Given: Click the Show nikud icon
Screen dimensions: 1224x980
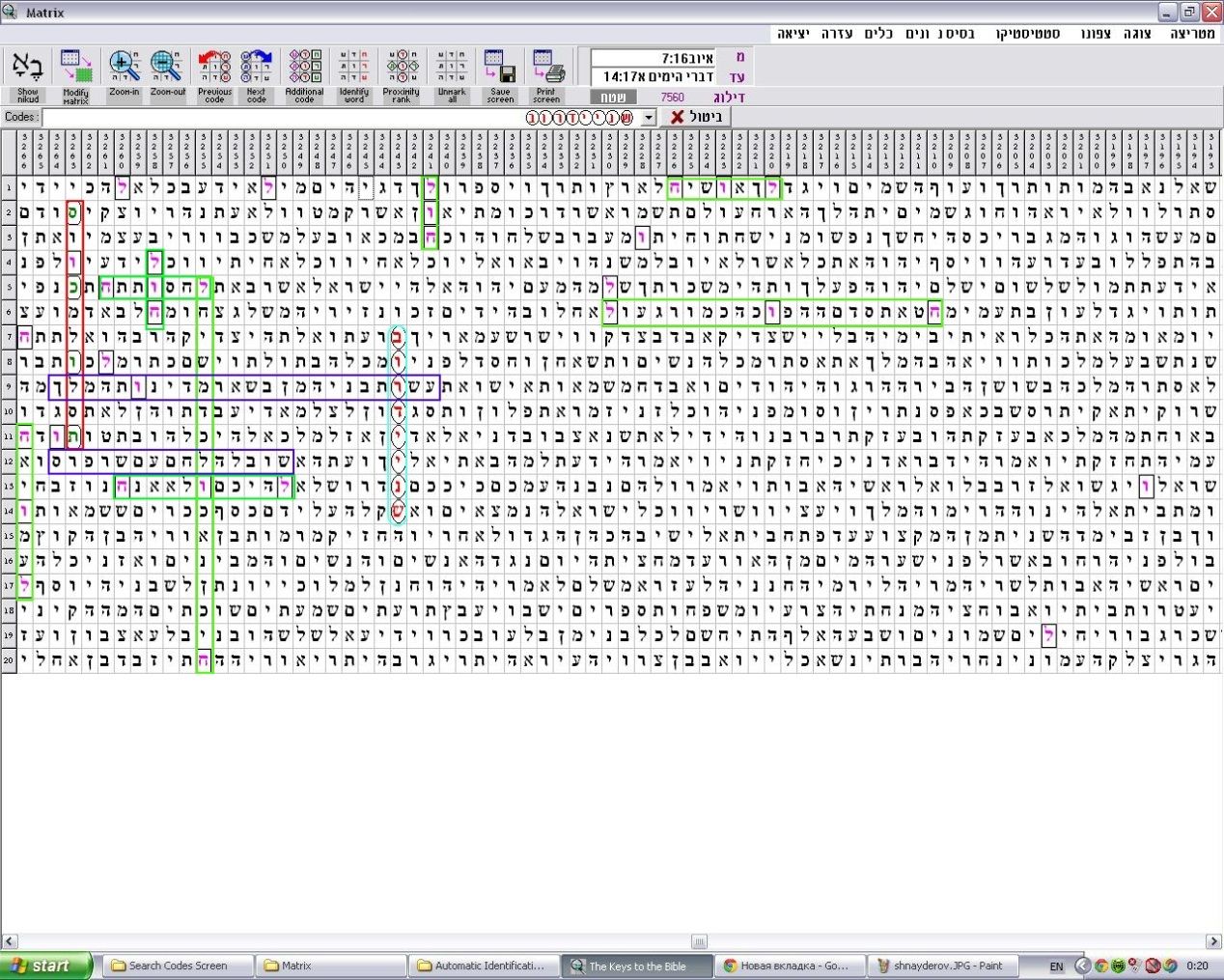Looking at the screenshot, I should (27, 68).
